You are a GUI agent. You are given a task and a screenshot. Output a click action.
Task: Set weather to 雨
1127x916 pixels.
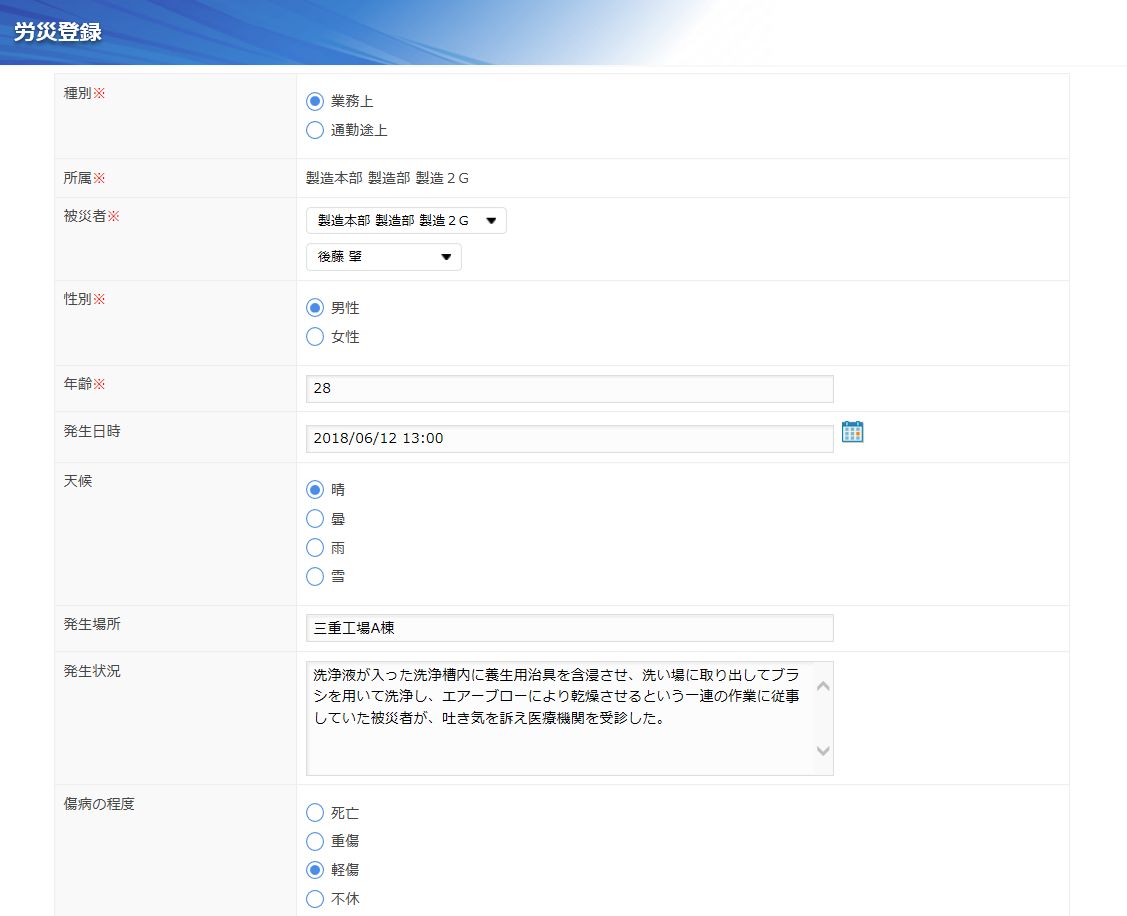[x=315, y=548]
